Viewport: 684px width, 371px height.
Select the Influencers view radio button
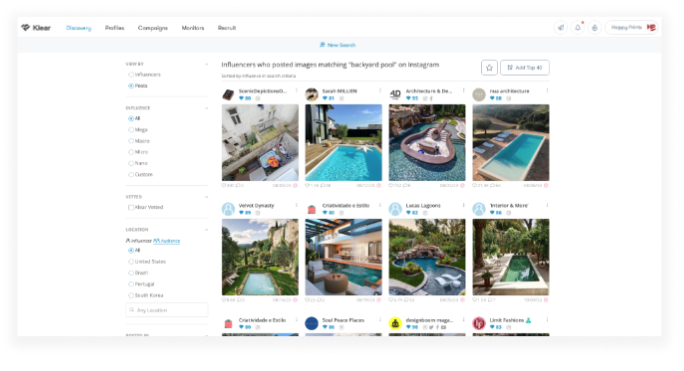point(131,75)
